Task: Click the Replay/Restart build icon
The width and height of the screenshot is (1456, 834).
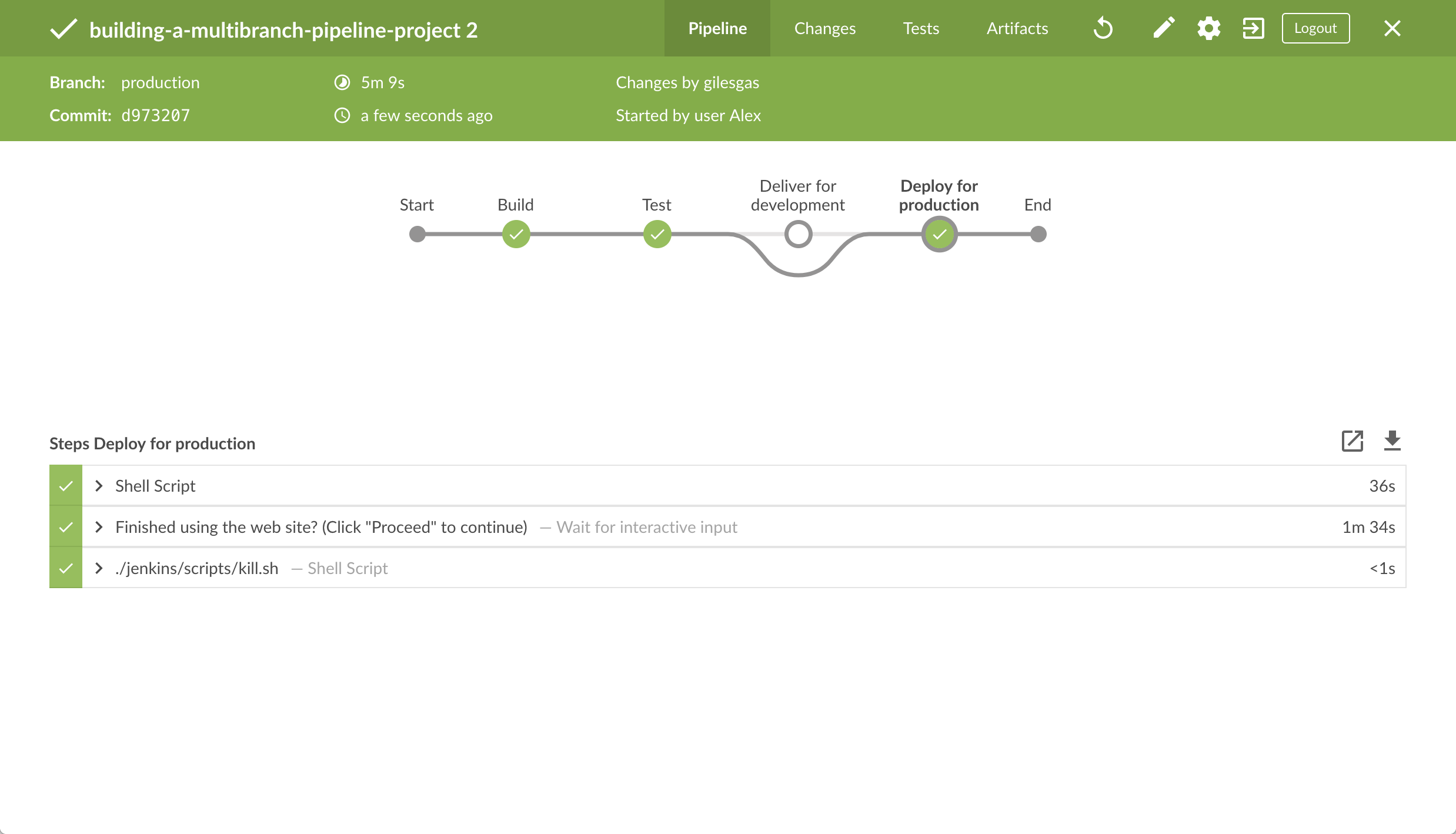Action: point(1103,28)
